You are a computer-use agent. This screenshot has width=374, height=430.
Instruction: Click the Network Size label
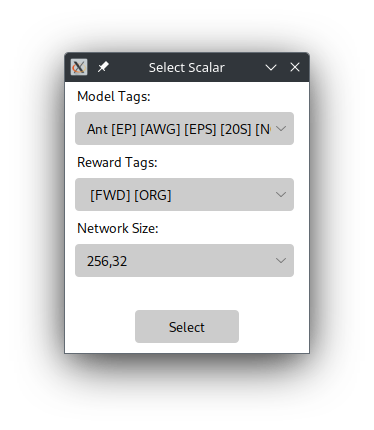click(x=118, y=229)
